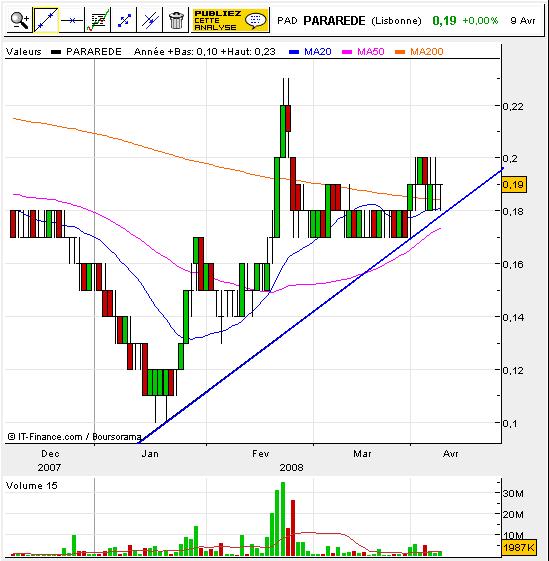
Task: Click the MA20 legend label
Action: point(317,52)
